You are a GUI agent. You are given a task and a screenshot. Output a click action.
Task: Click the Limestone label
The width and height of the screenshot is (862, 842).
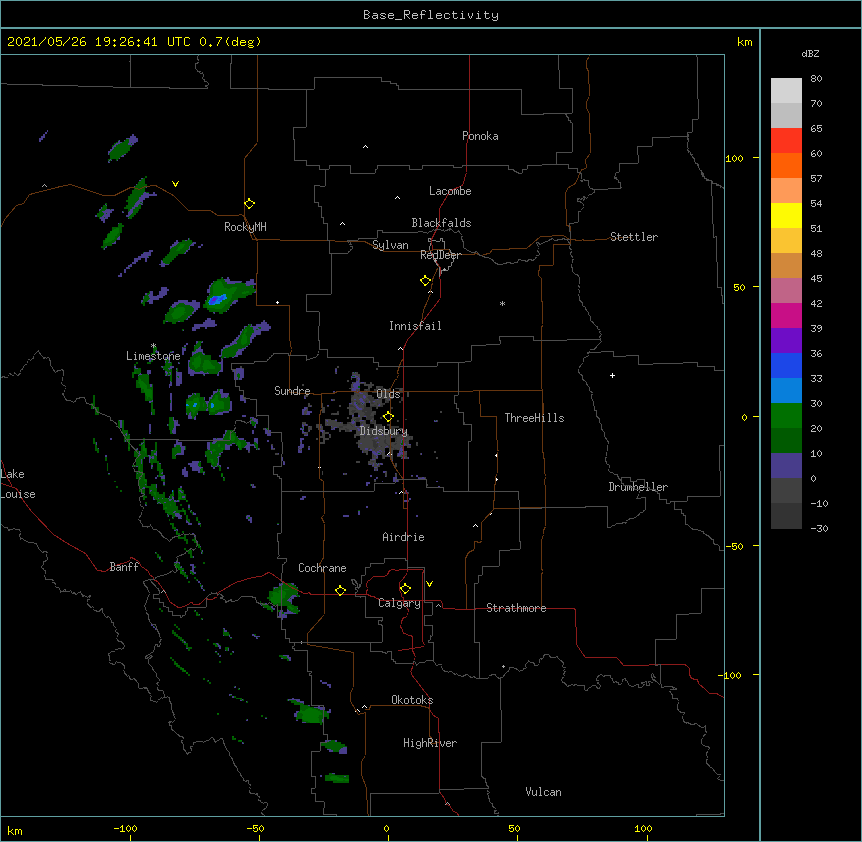(153, 356)
